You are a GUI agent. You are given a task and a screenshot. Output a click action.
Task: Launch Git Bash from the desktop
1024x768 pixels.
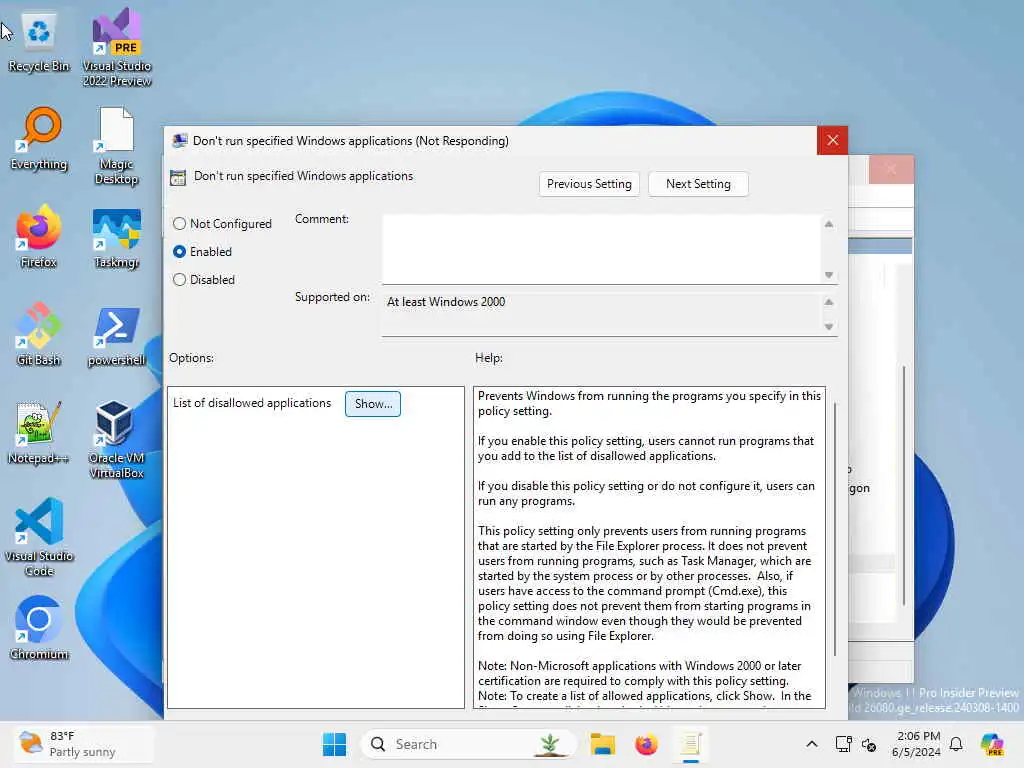coord(39,334)
